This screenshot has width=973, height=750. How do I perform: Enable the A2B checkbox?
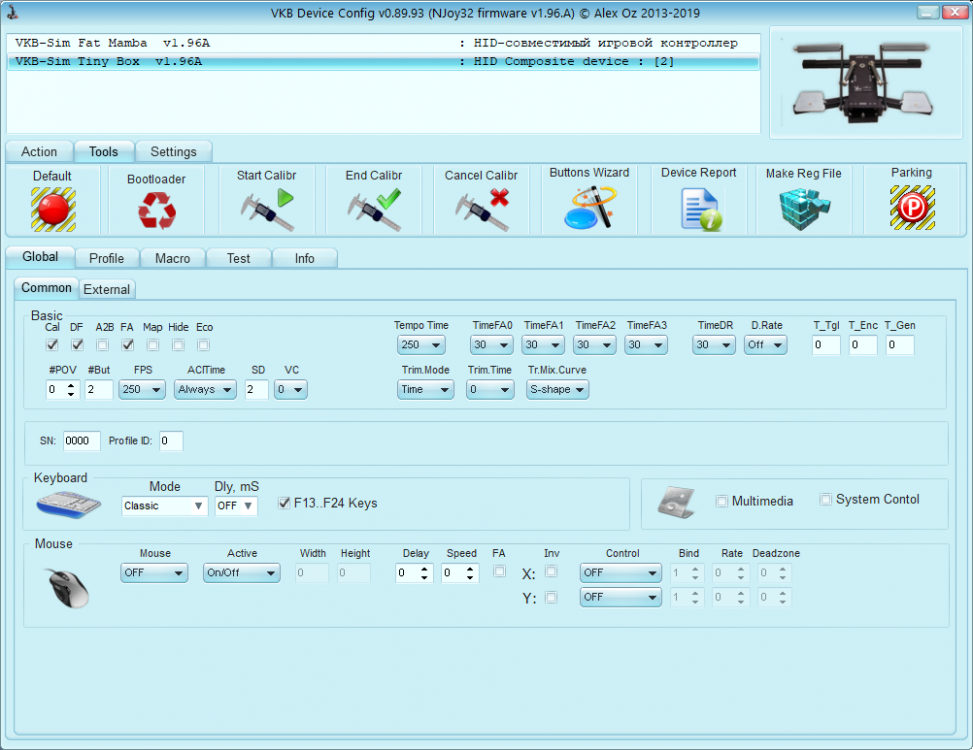[x=103, y=345]
